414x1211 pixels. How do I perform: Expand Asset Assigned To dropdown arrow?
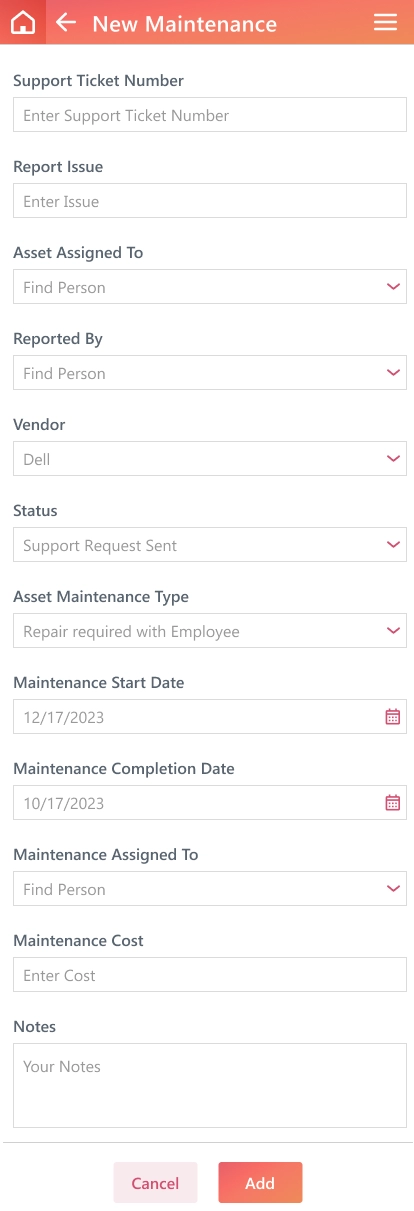click(393, 287)
